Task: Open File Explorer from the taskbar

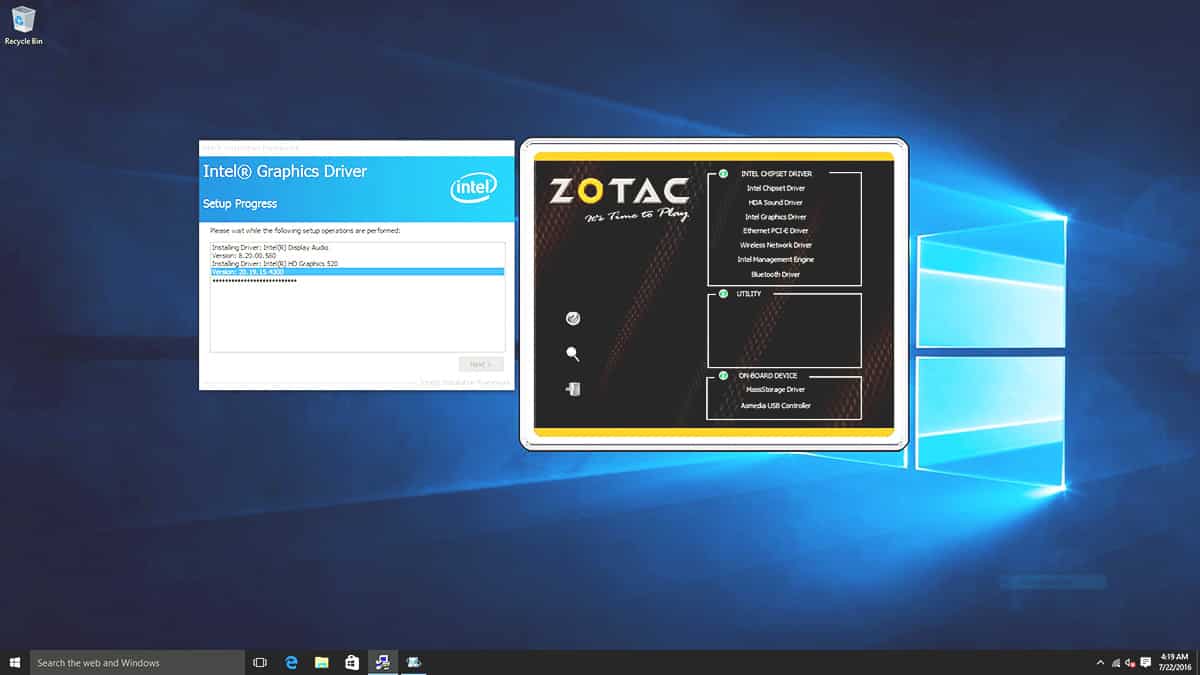Action: click(x=322, y=662)
